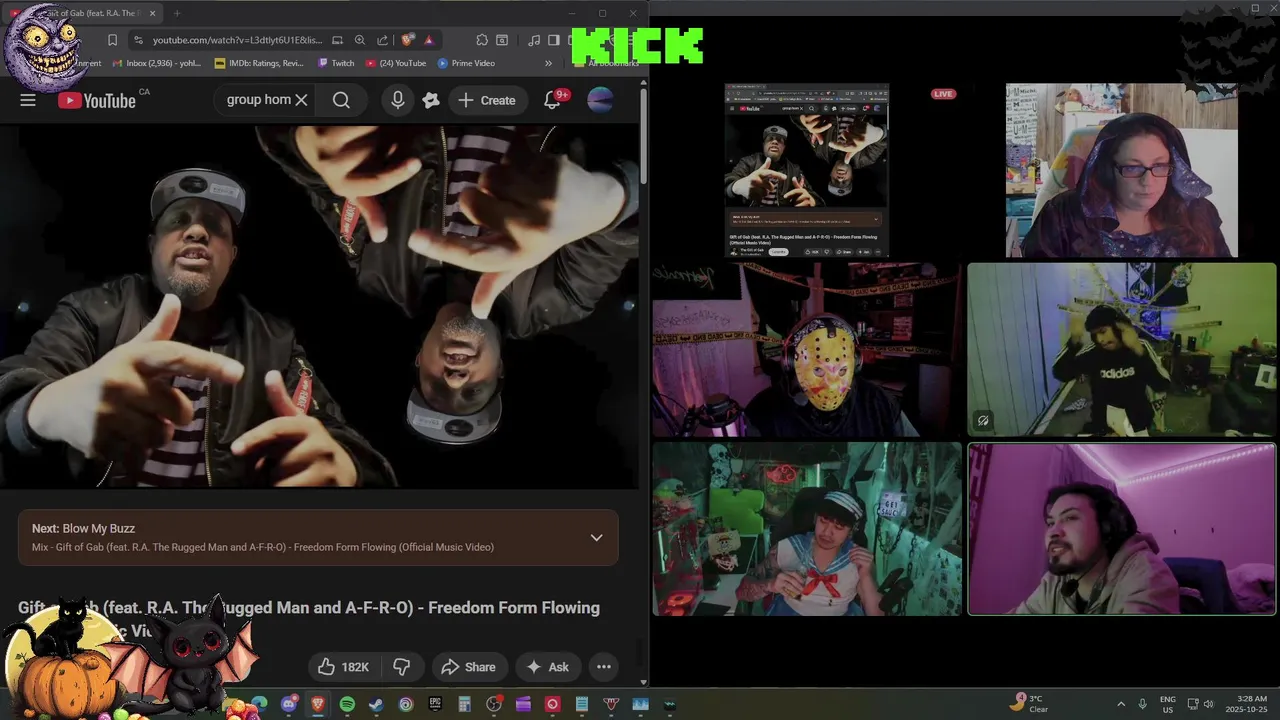This screenshot has height=720, width=1280.
Task: Open YouTube notifications bell
Action: pos(553,100)
